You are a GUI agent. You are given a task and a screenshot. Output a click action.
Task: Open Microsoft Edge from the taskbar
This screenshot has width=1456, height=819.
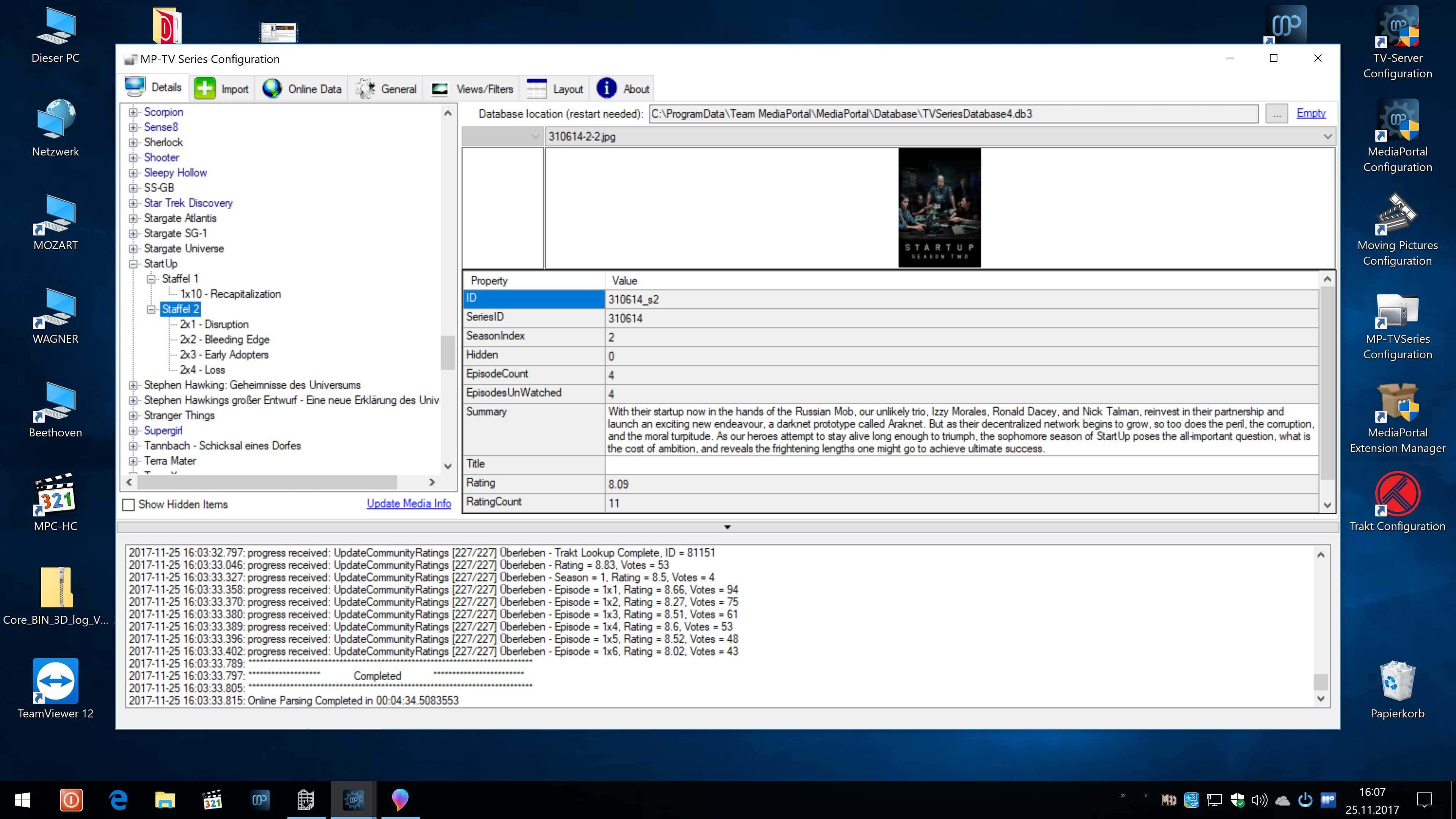point(118,800)
